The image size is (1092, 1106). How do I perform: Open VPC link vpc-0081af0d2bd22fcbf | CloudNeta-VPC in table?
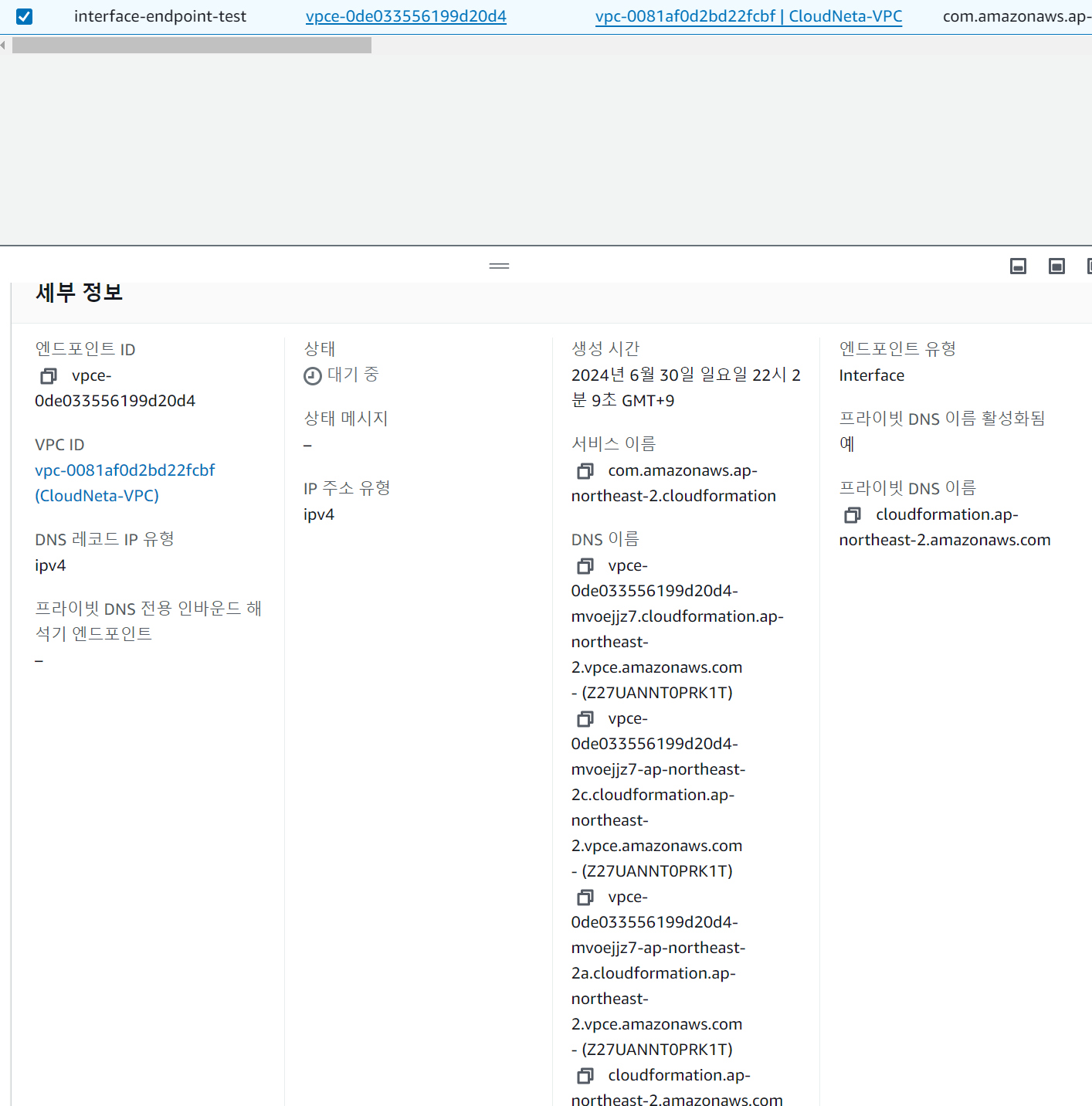pos(748,16)
